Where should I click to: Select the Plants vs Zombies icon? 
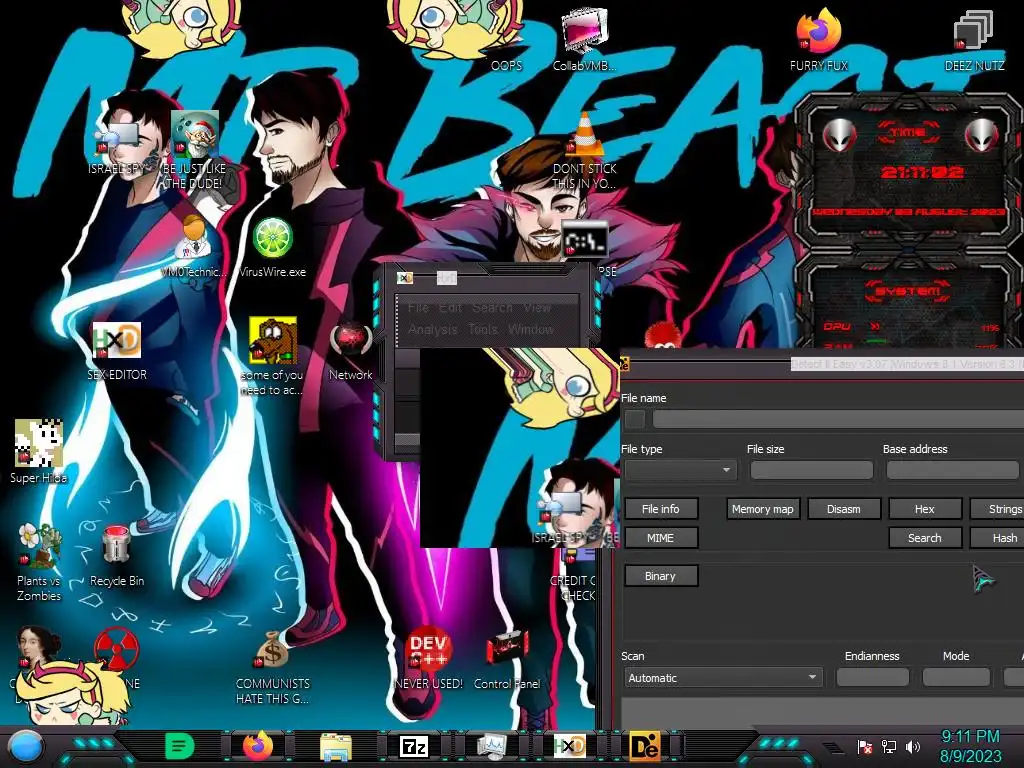tap(39, 560)
